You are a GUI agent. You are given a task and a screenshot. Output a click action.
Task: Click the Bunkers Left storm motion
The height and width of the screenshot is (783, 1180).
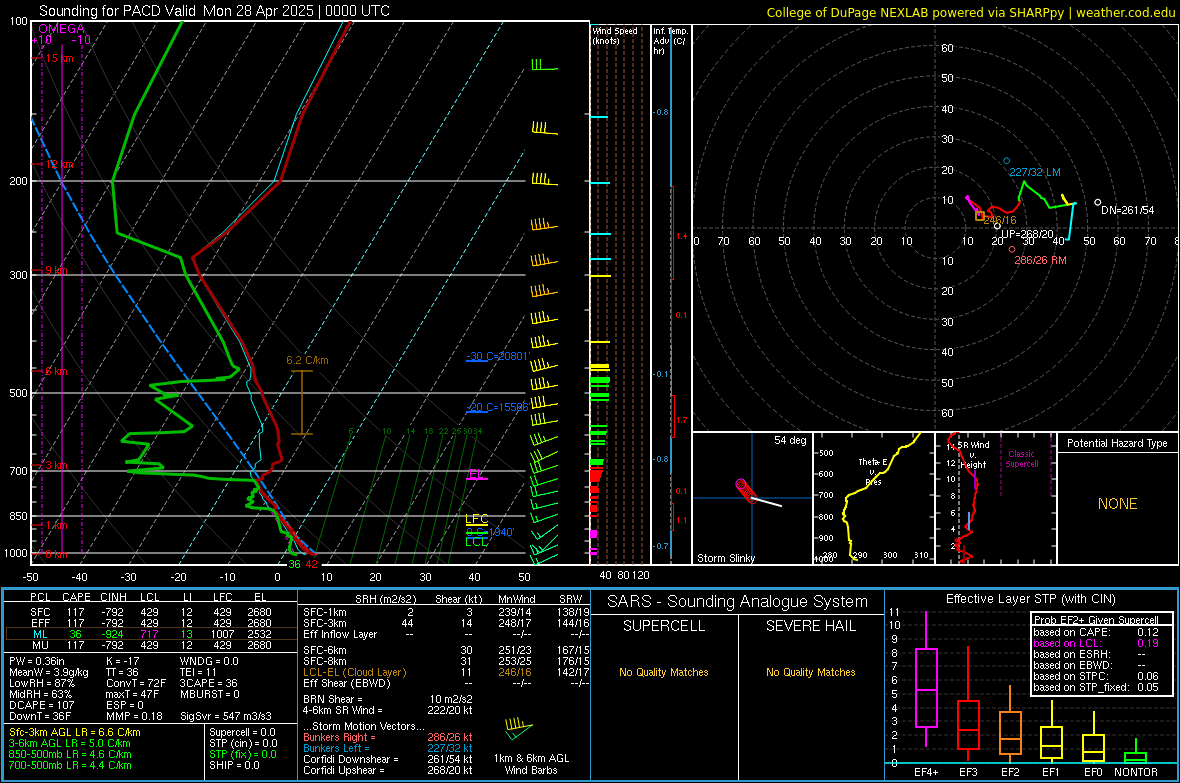[388, 748]
